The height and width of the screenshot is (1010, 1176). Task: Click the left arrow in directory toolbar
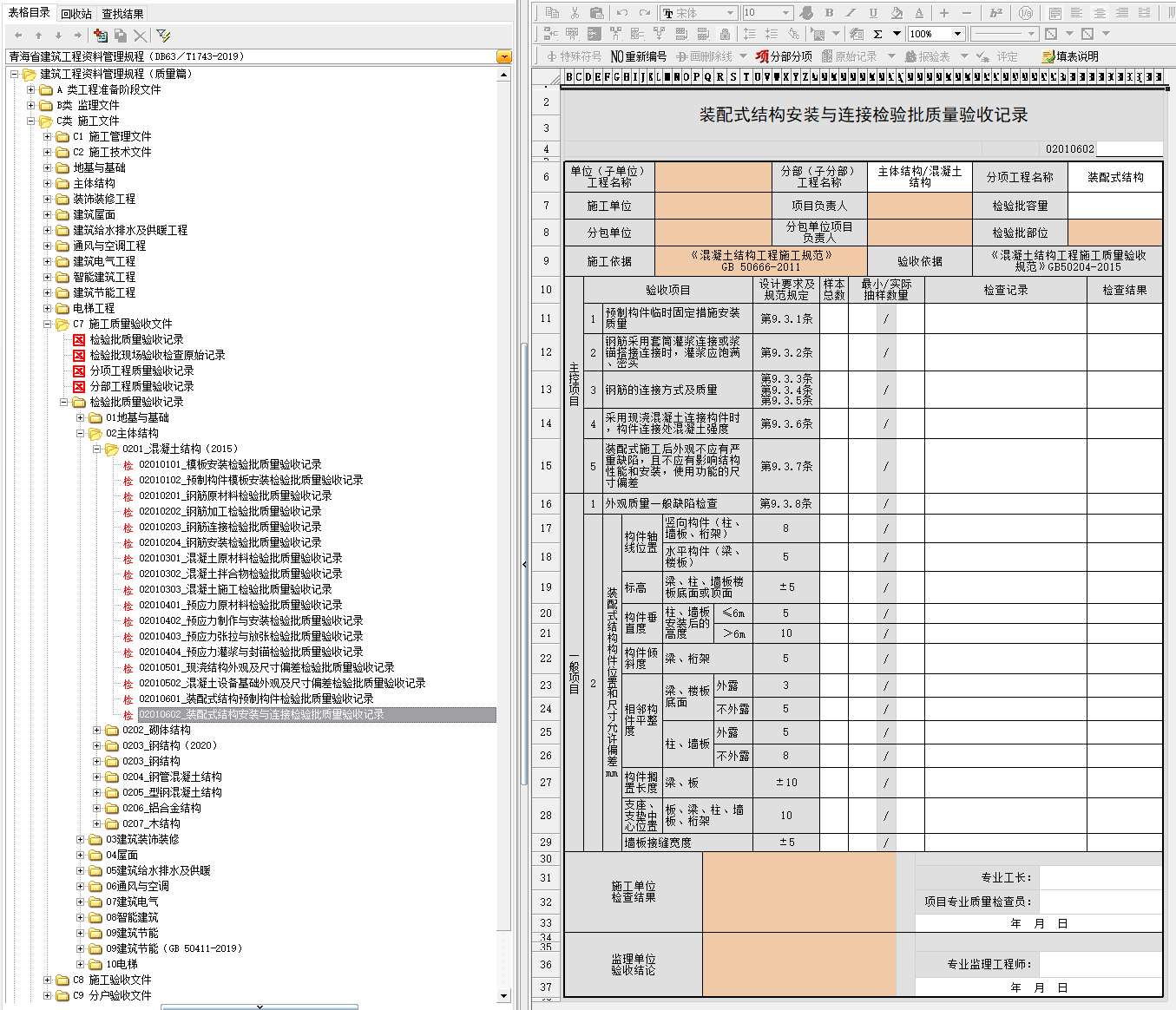pyautogui.click(x=18, y=36)
